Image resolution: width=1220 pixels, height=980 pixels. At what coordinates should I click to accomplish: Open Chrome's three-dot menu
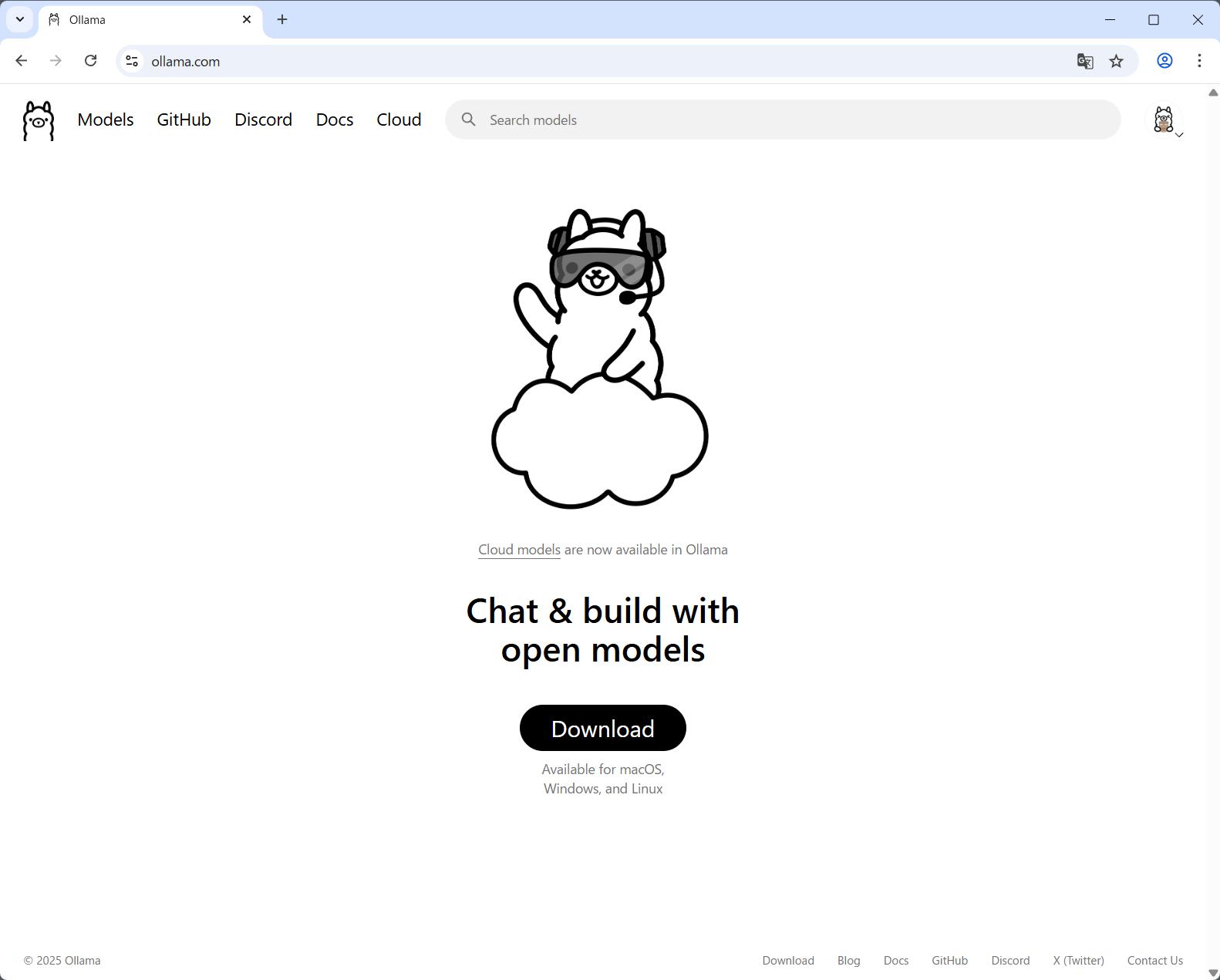click(1199, 61)
